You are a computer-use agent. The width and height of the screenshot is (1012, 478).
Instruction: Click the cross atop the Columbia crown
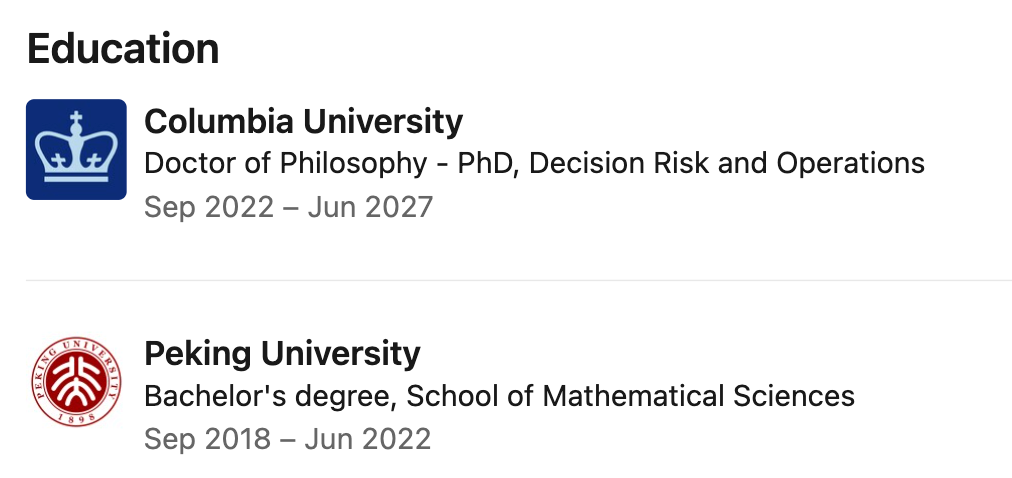[76, 118]
